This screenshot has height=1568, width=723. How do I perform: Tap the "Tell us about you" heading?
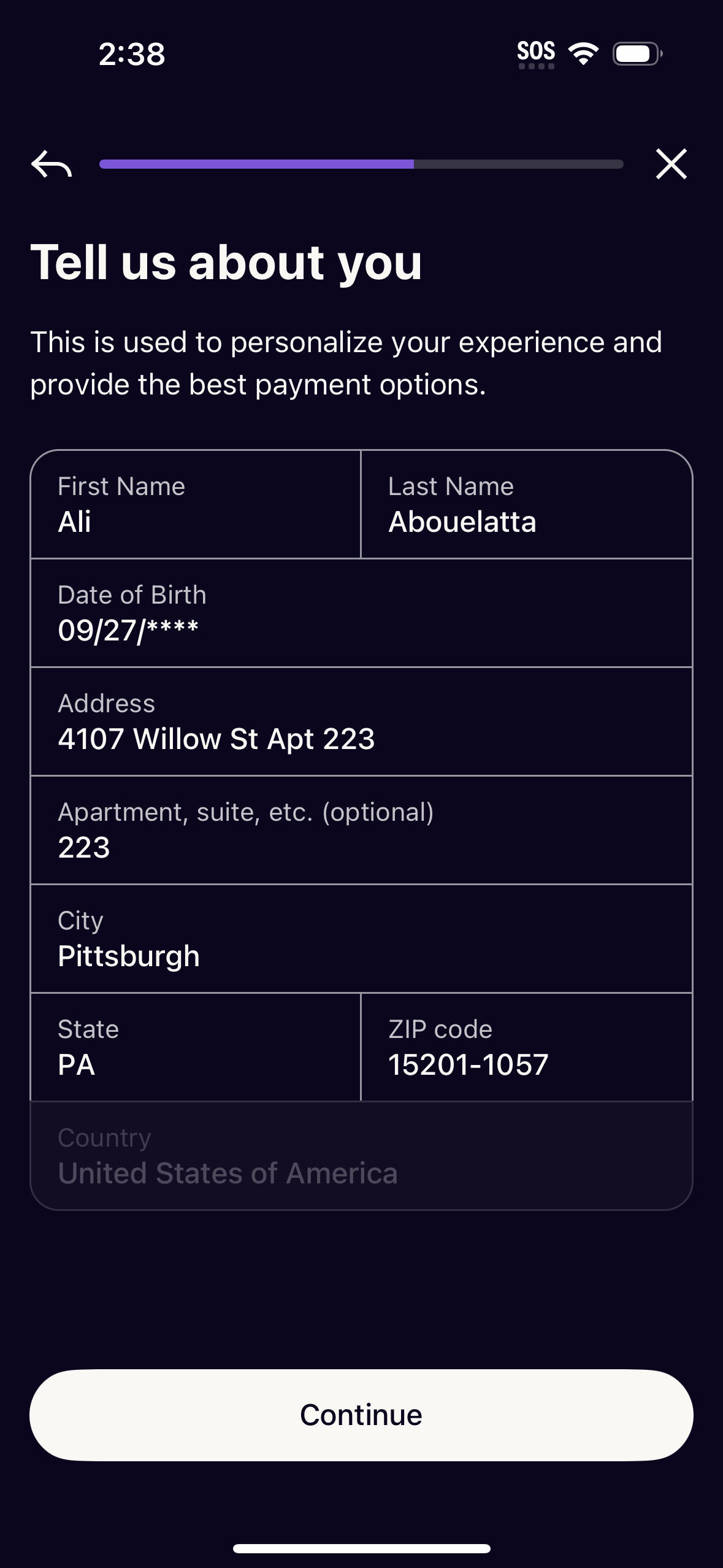coord(226,263)
